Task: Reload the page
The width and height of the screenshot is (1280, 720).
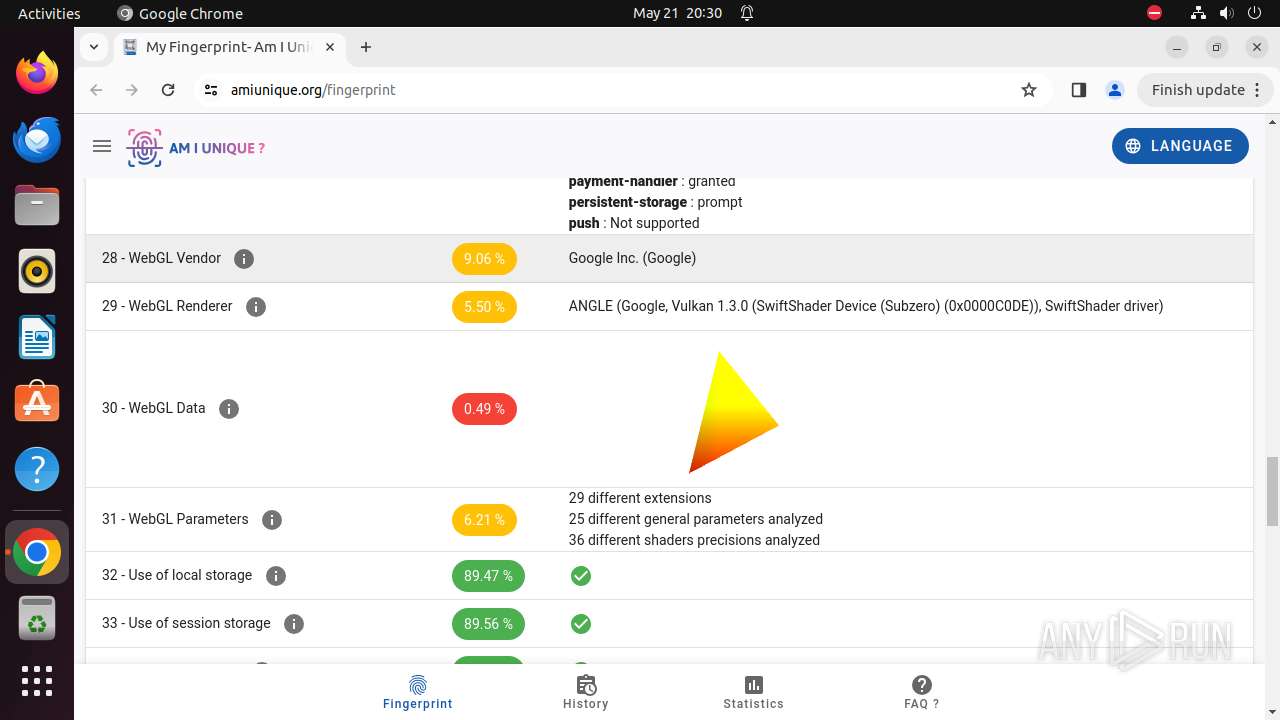Action: [x=168, y=90]
